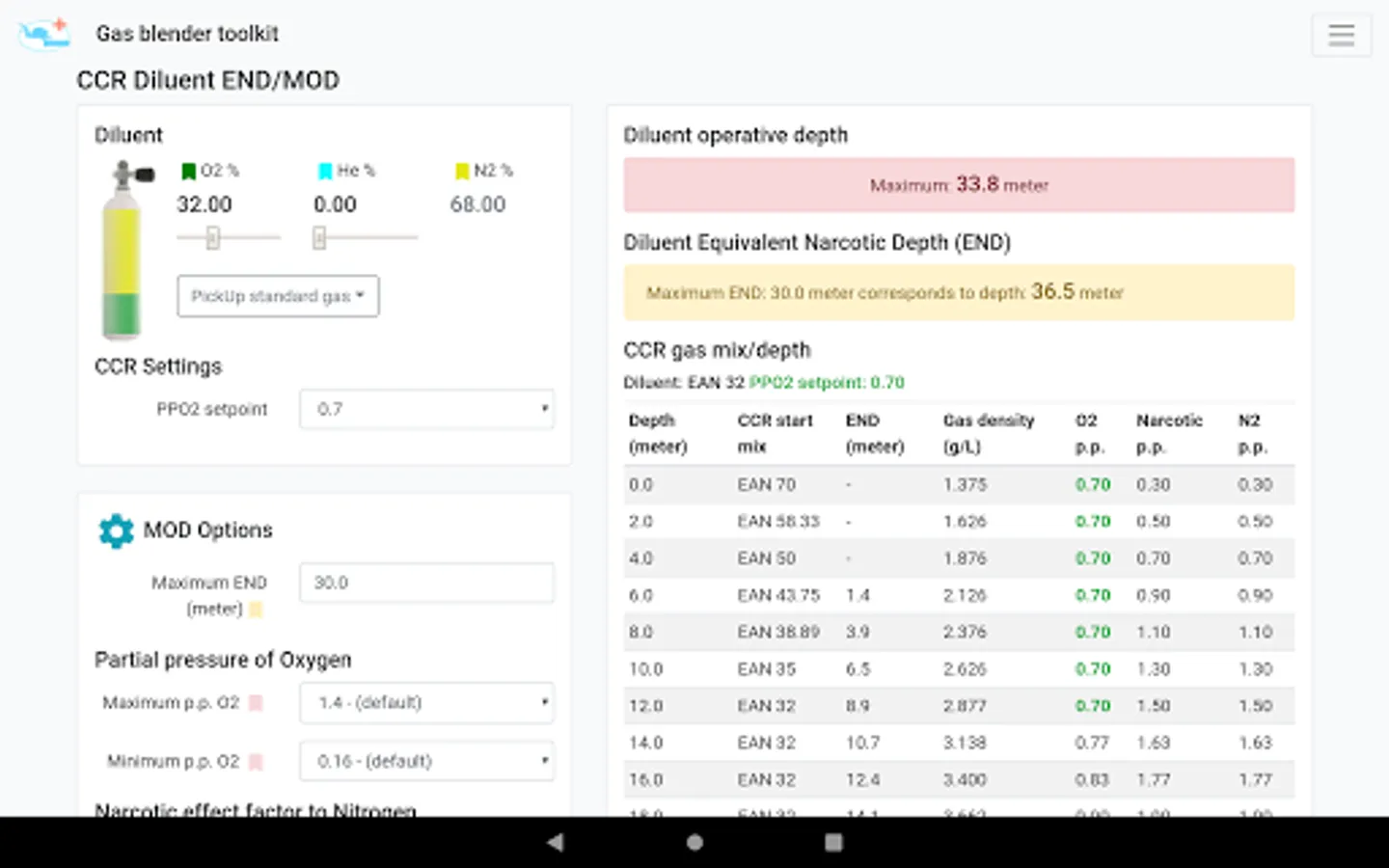Click the depth 14.0 row cell

646,743
